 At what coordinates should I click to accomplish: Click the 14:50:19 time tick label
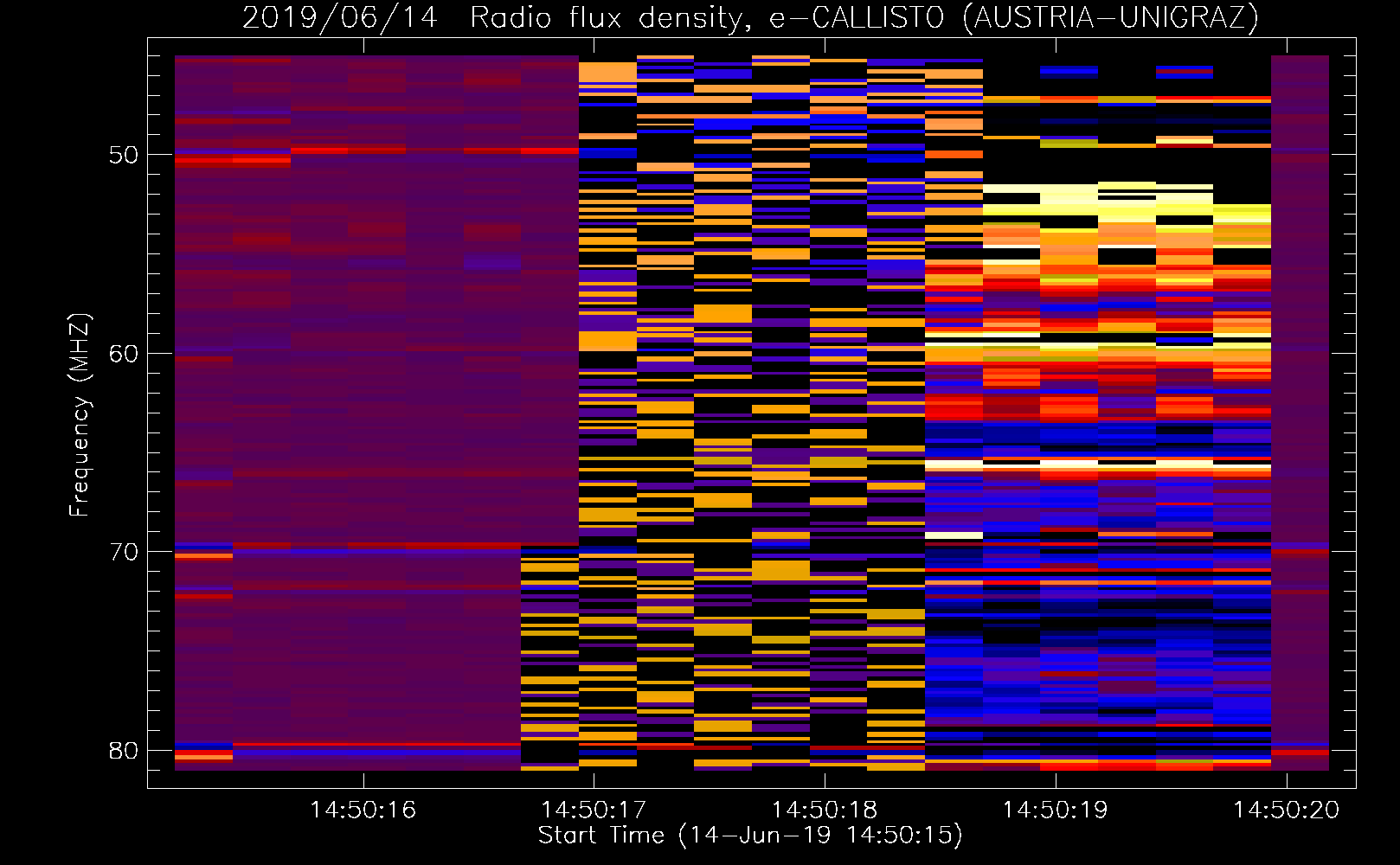click(x=1056, y=810)
